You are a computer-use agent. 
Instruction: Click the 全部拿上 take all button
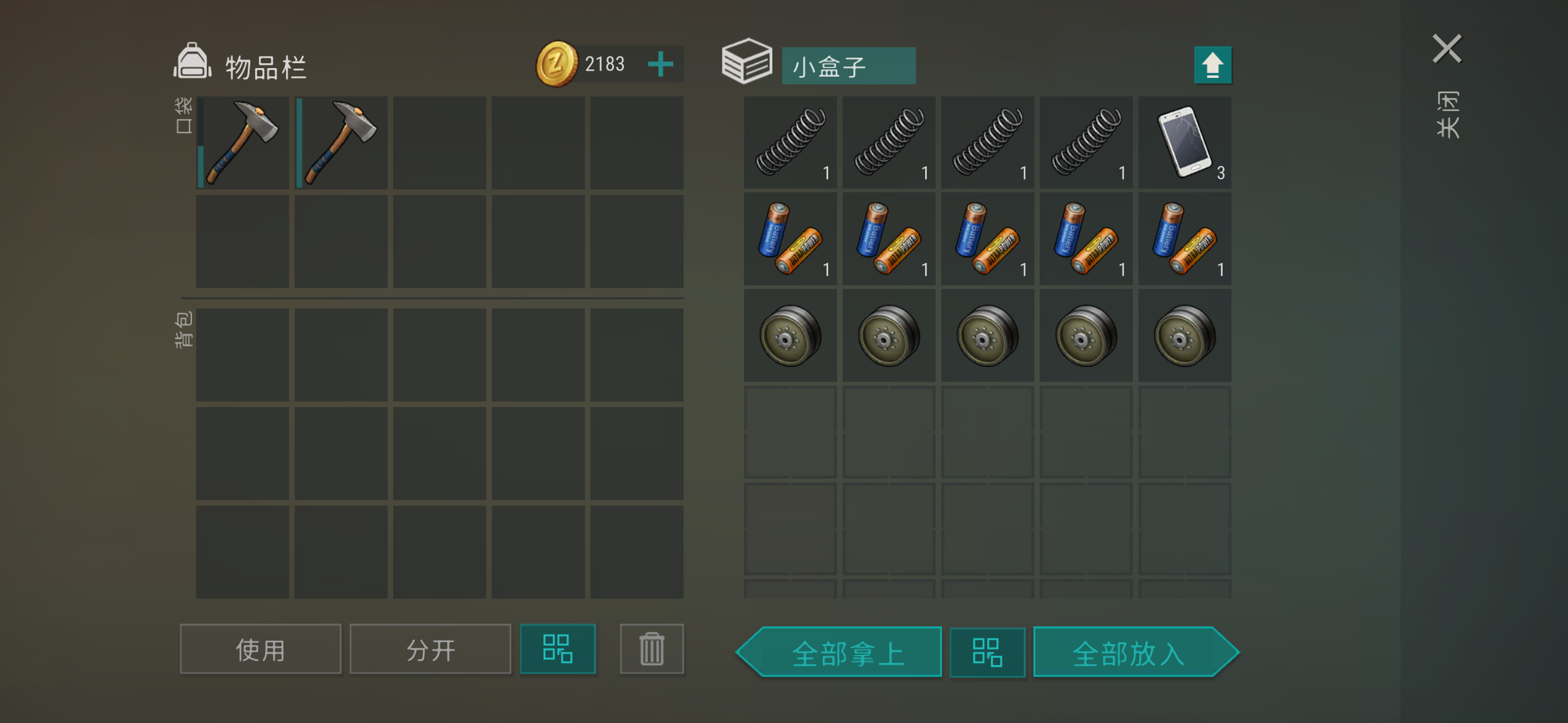tap(839, 652)
